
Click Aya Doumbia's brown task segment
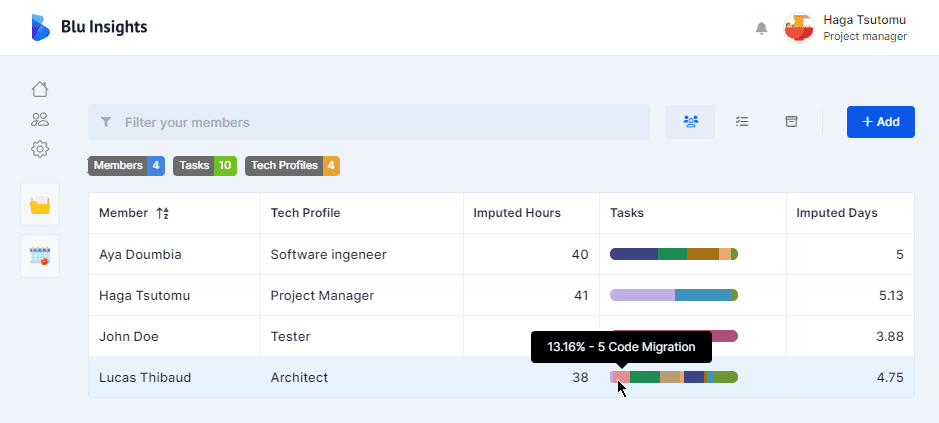tap(702, 254)
